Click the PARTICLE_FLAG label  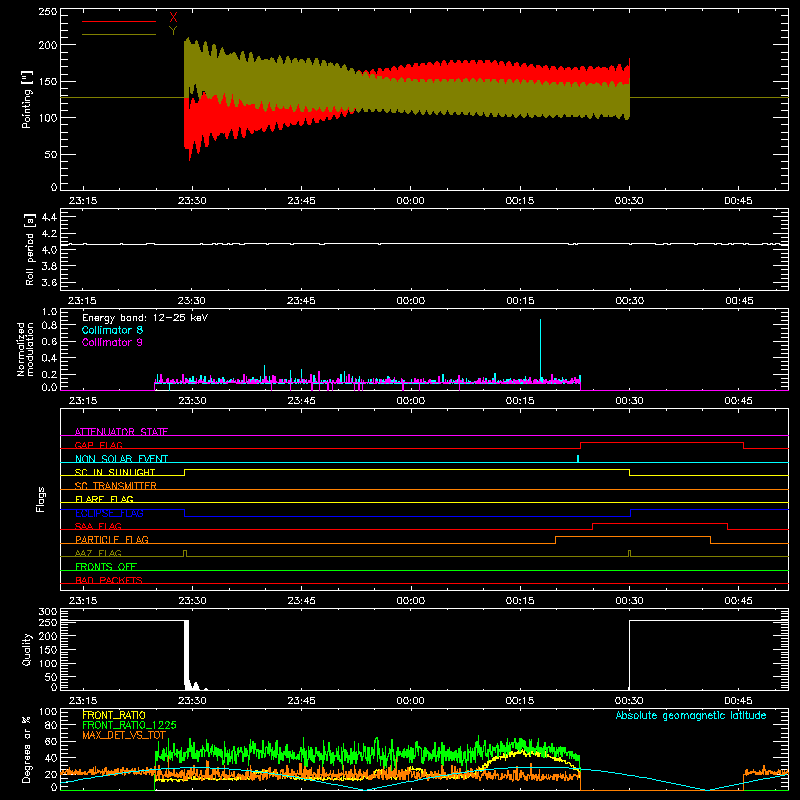[112, 540]
